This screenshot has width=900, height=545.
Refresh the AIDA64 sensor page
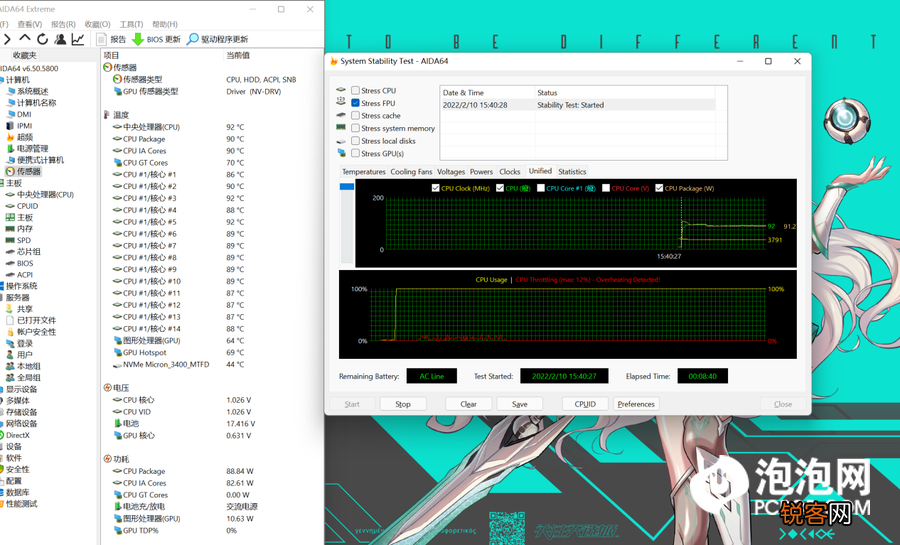coord(42,39)
